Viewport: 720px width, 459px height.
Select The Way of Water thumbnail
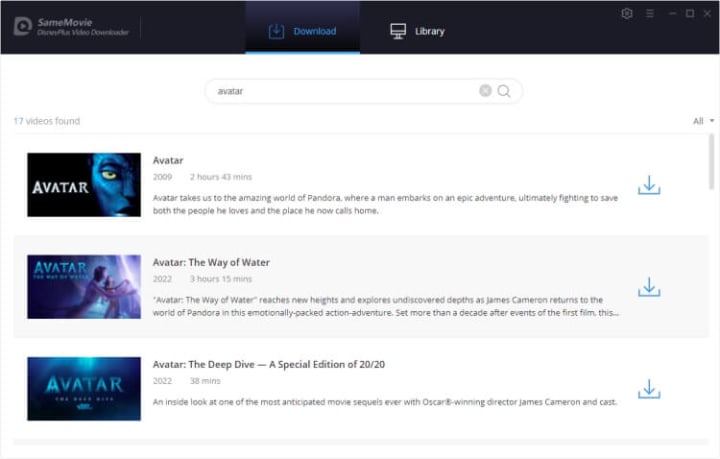84,286
